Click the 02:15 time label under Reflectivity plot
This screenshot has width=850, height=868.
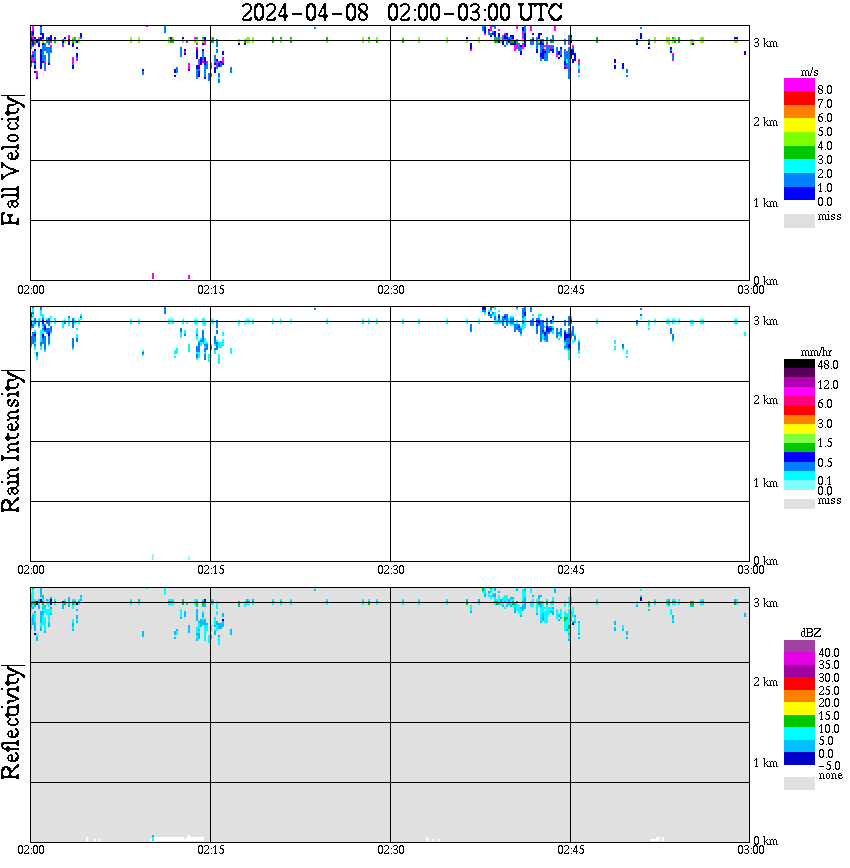211,850
